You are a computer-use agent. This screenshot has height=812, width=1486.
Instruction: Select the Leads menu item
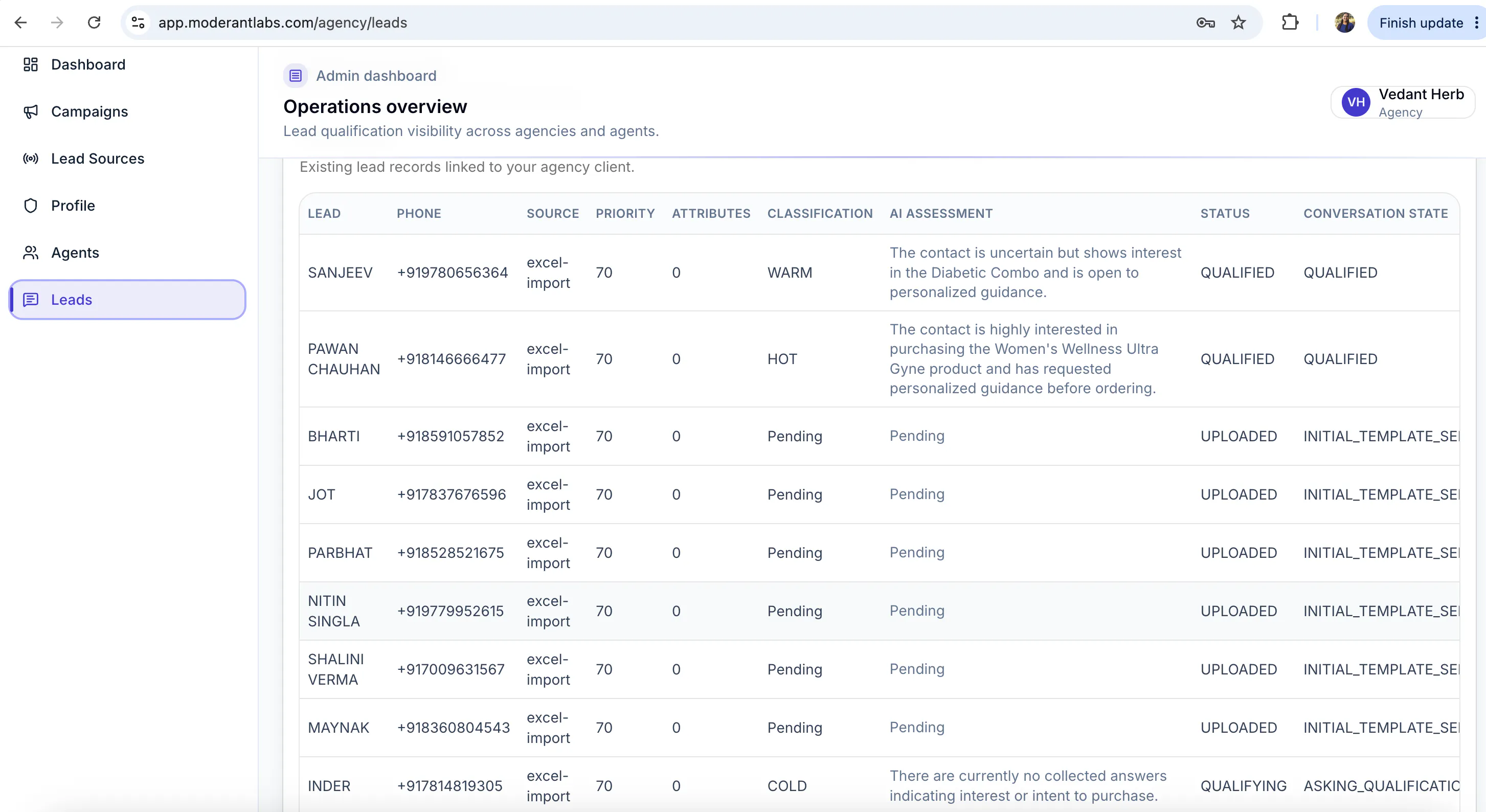(128, 299)
